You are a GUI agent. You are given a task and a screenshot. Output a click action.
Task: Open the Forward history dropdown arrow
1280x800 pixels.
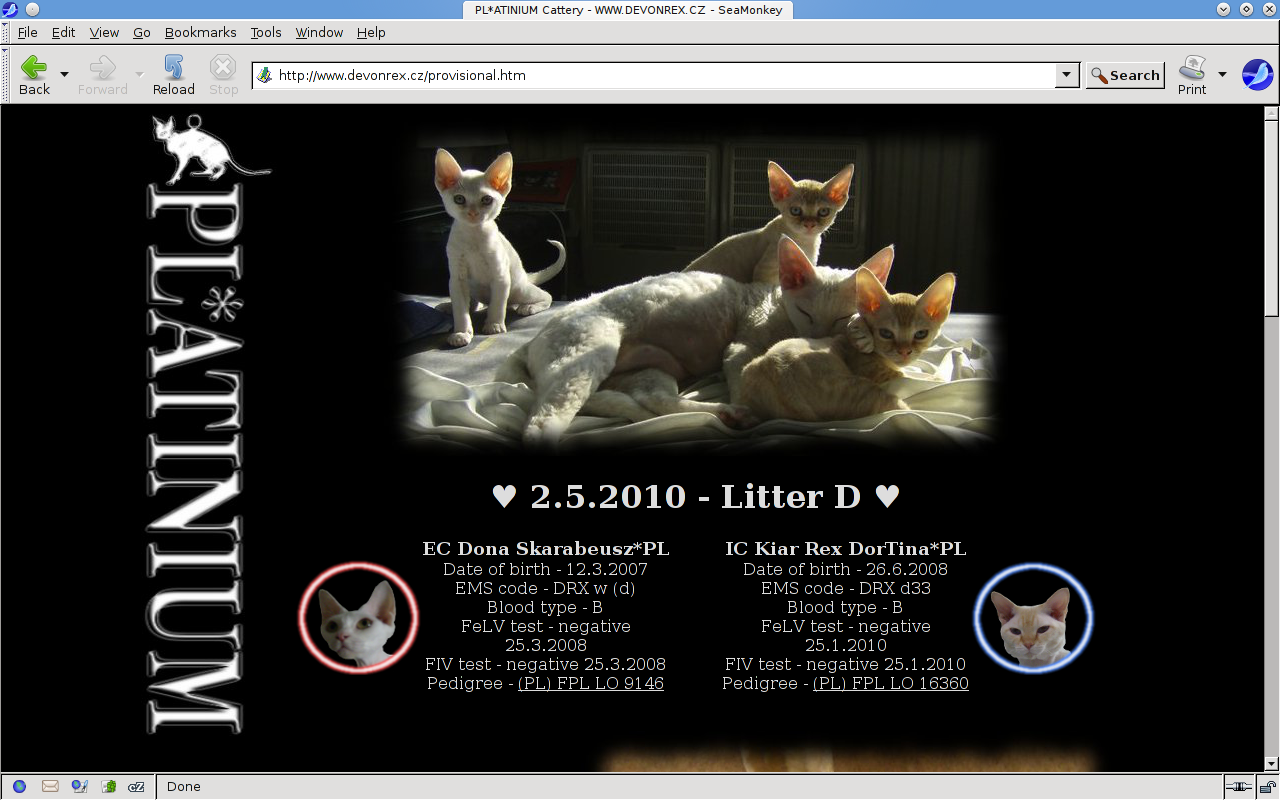140,75
